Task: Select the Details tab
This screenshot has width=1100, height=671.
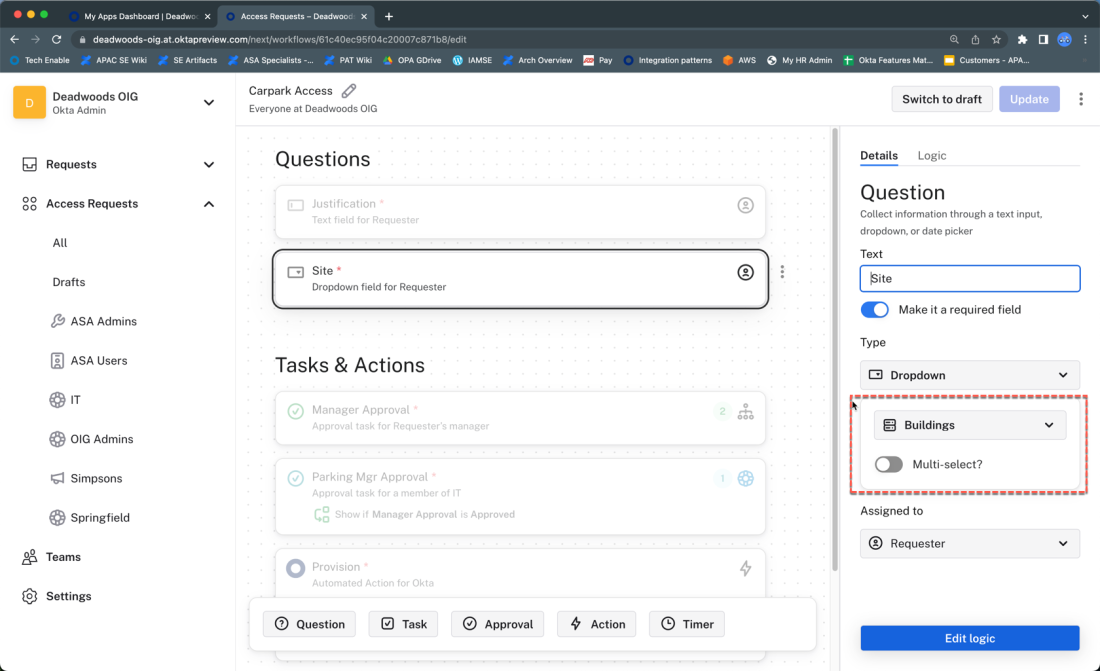Action: tap(879, 155)
